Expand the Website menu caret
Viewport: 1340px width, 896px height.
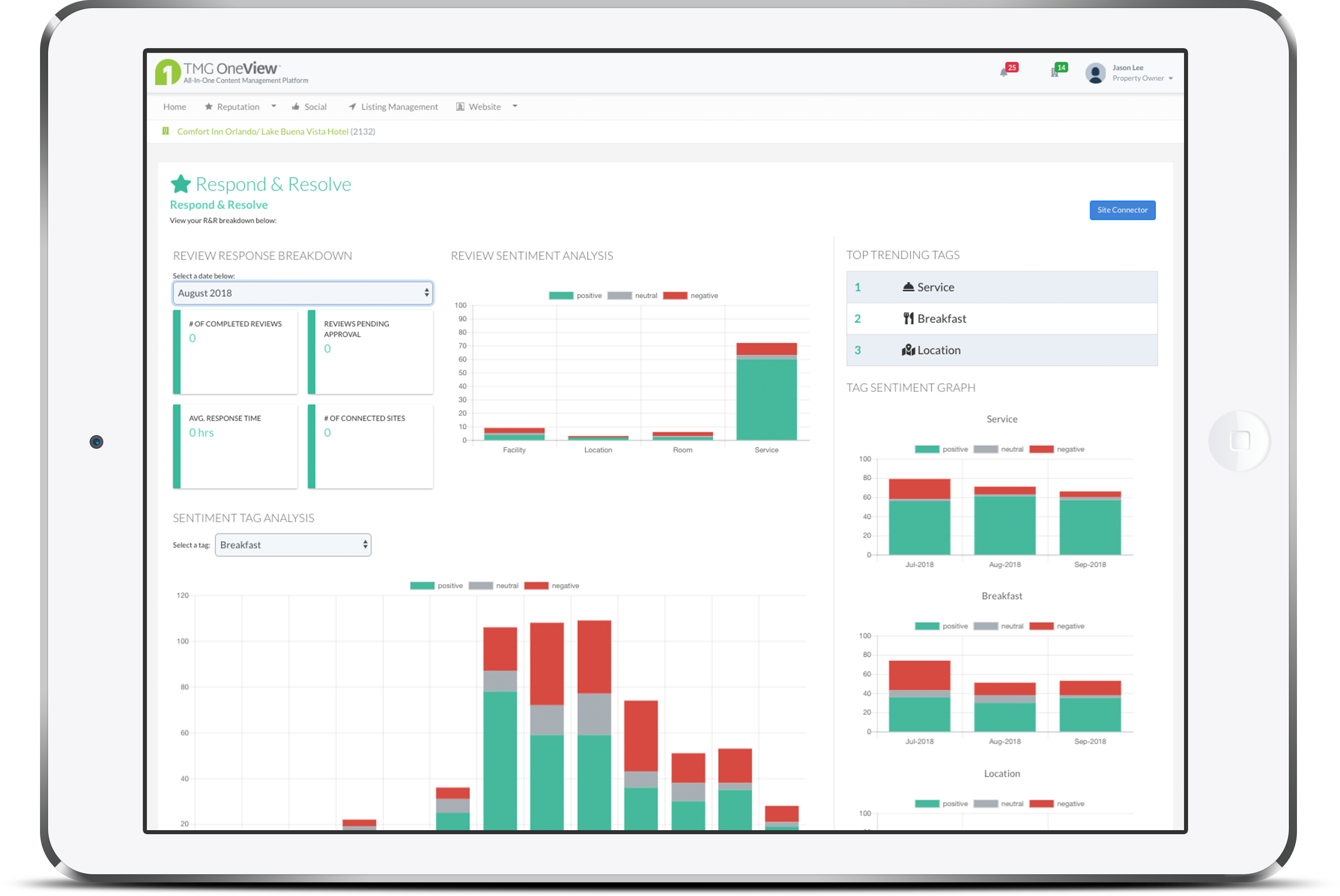(515, 106)
